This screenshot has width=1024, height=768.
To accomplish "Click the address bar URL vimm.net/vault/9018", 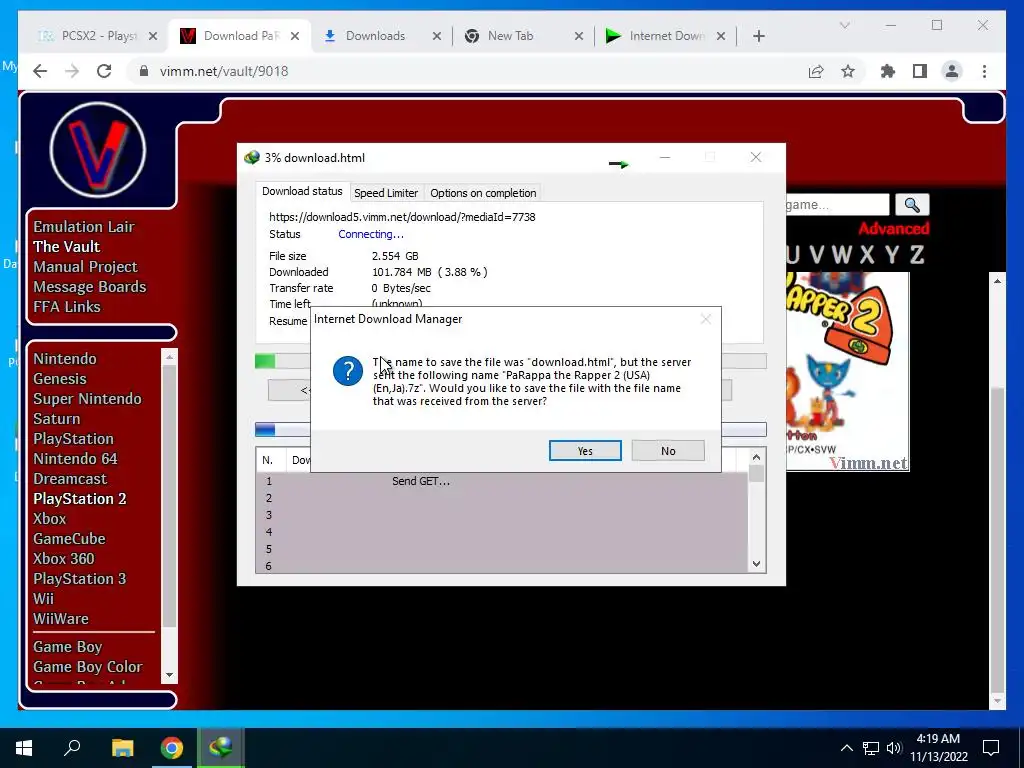I will (224, 71).
